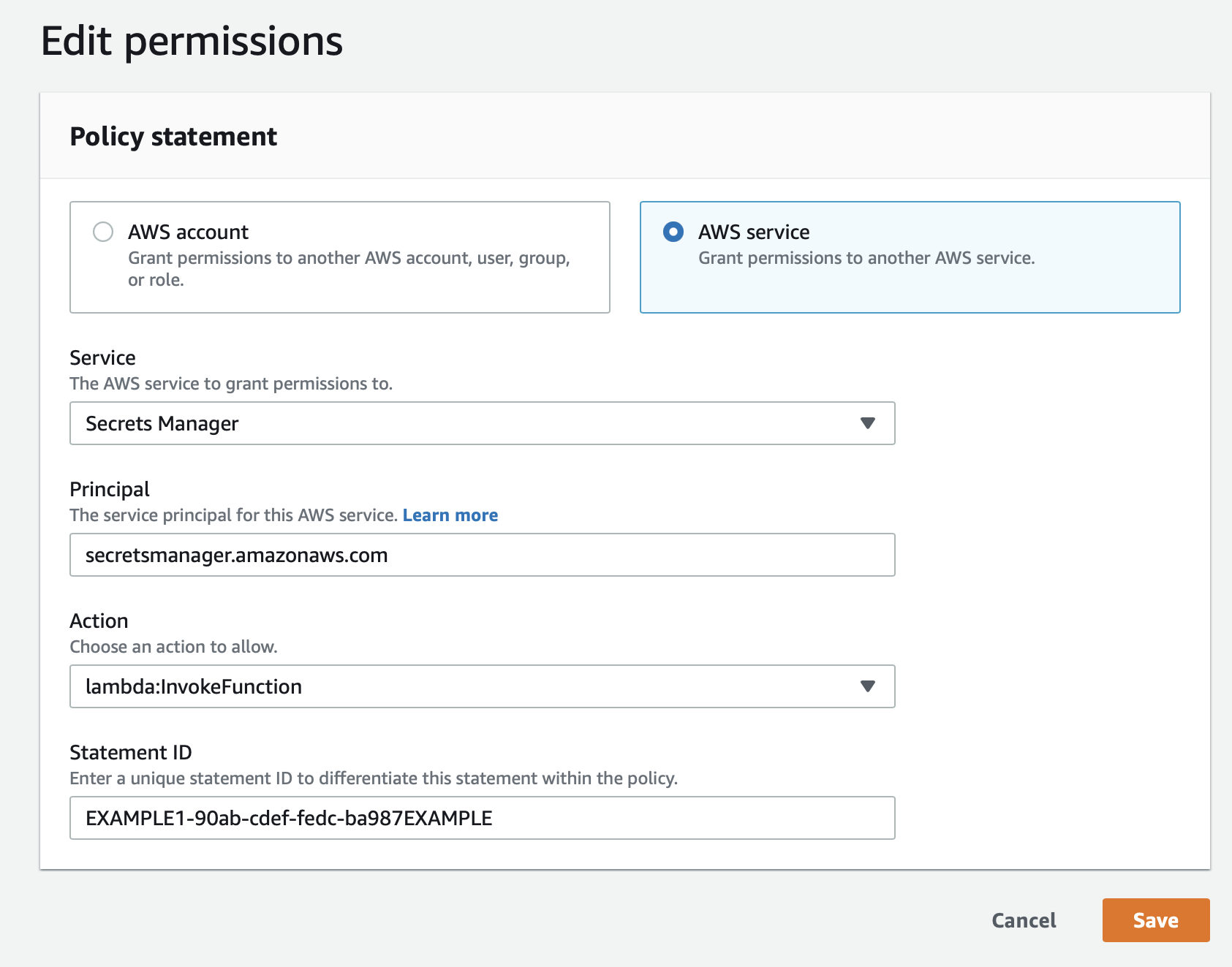1232x967 pixels.
Task: Click the Statement ID input field
Action: click(483, 818)
